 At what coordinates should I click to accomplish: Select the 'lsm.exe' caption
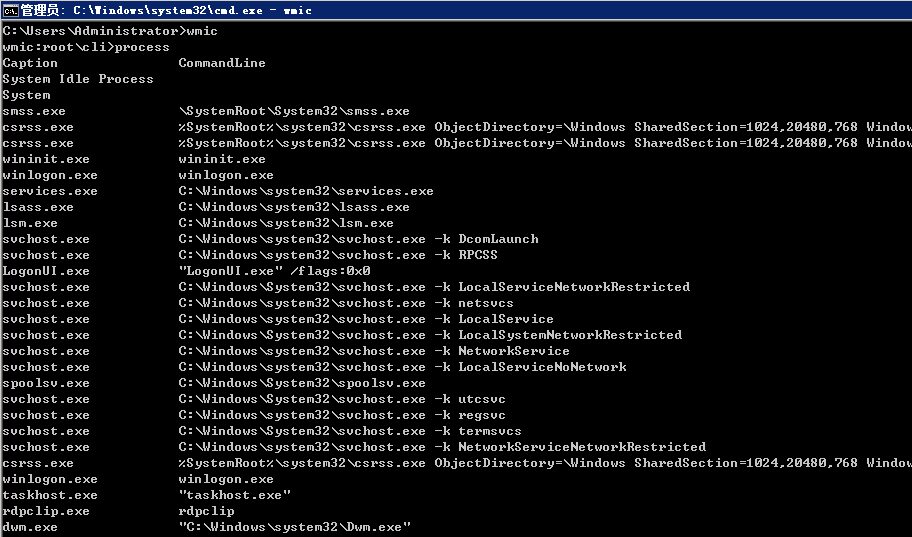[30, 223]
